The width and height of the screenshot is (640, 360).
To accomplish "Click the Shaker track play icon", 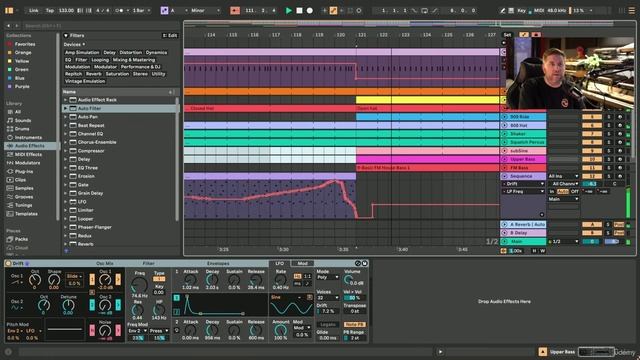I will pyautogui.click(x=504, y=134).
